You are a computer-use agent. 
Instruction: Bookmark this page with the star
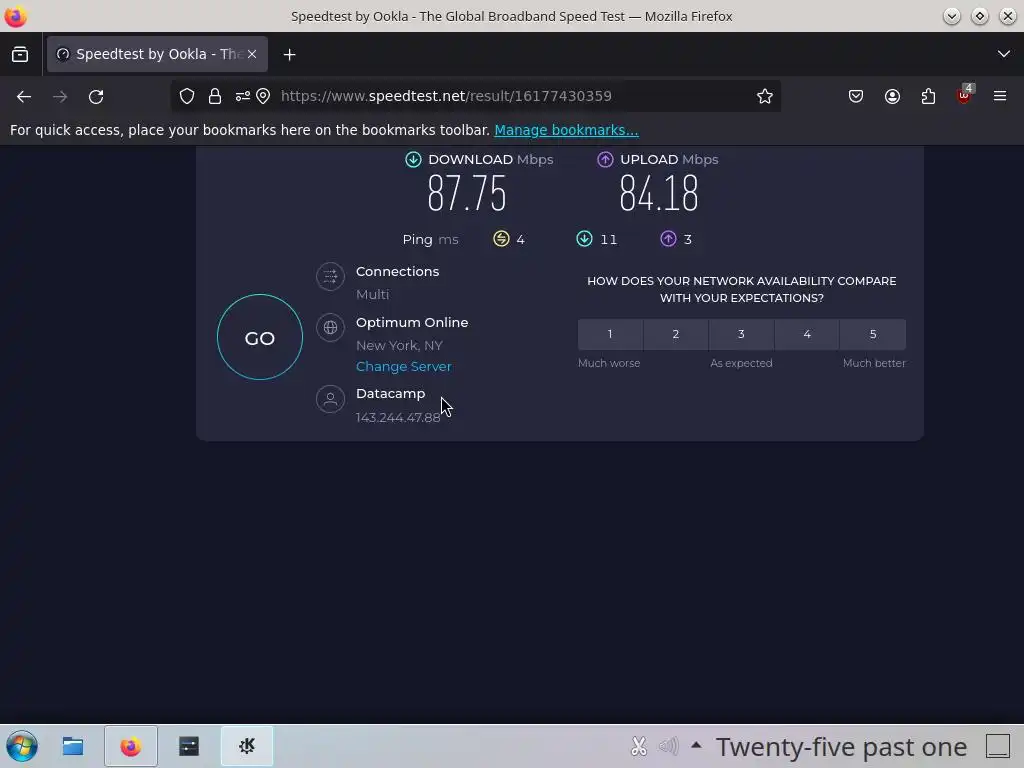(765, 97)
